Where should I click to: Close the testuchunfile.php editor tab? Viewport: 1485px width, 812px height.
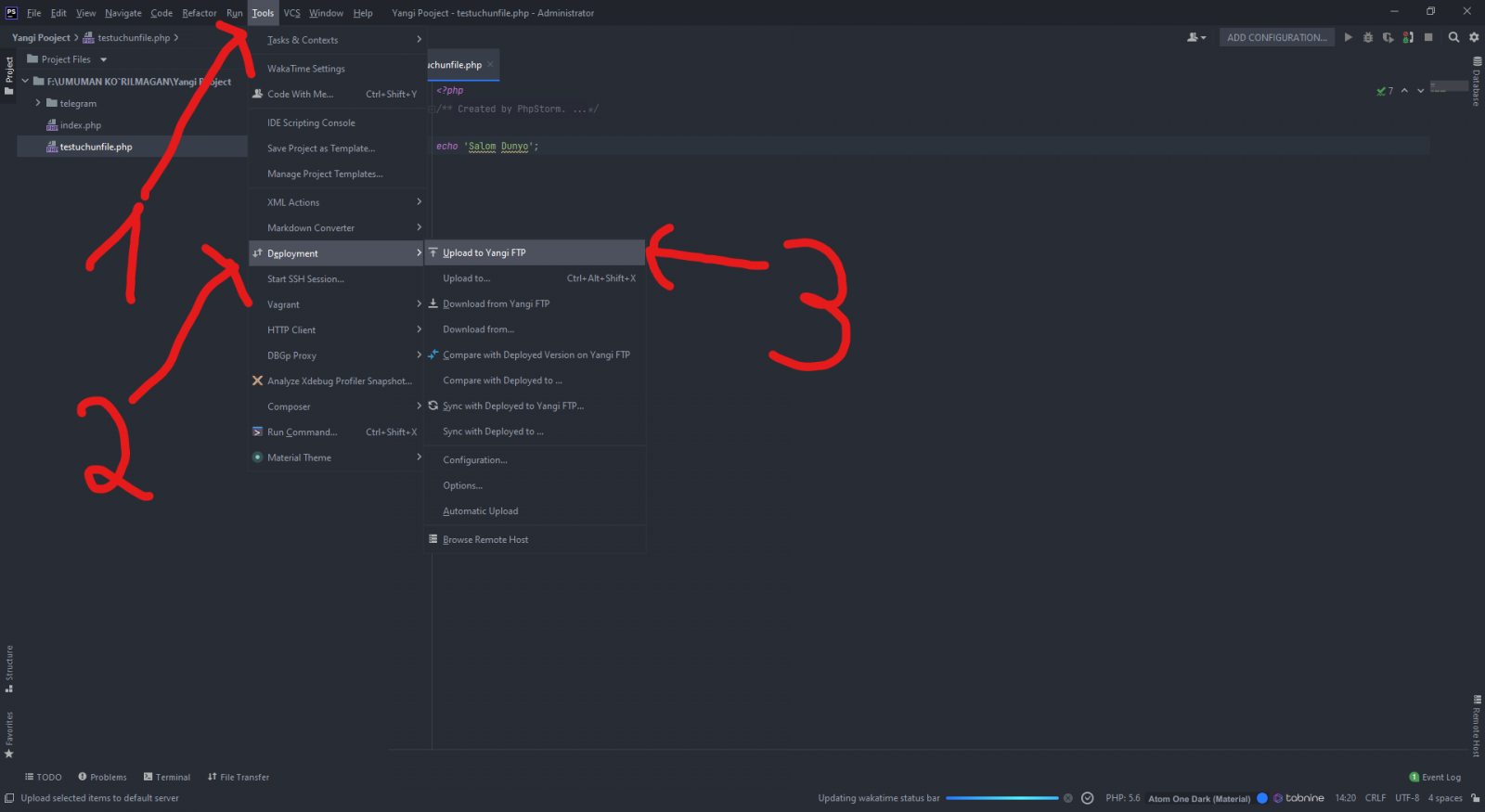pos(490,64)
